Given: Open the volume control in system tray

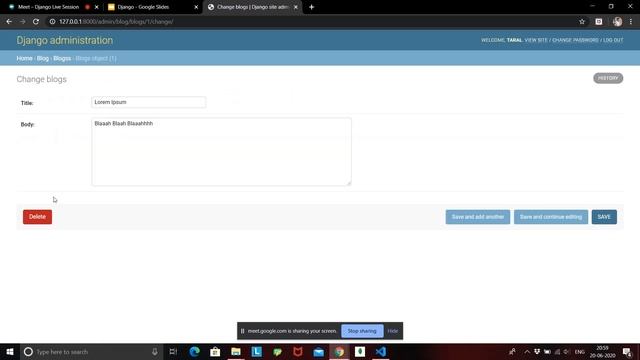Looking at the screenshot, I should point(567,352).
